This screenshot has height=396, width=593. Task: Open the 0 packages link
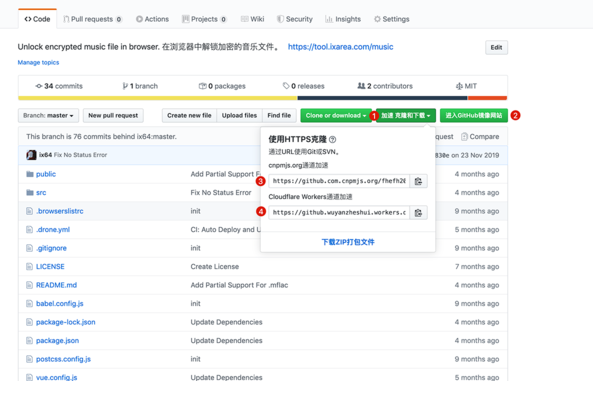[222, 86]
